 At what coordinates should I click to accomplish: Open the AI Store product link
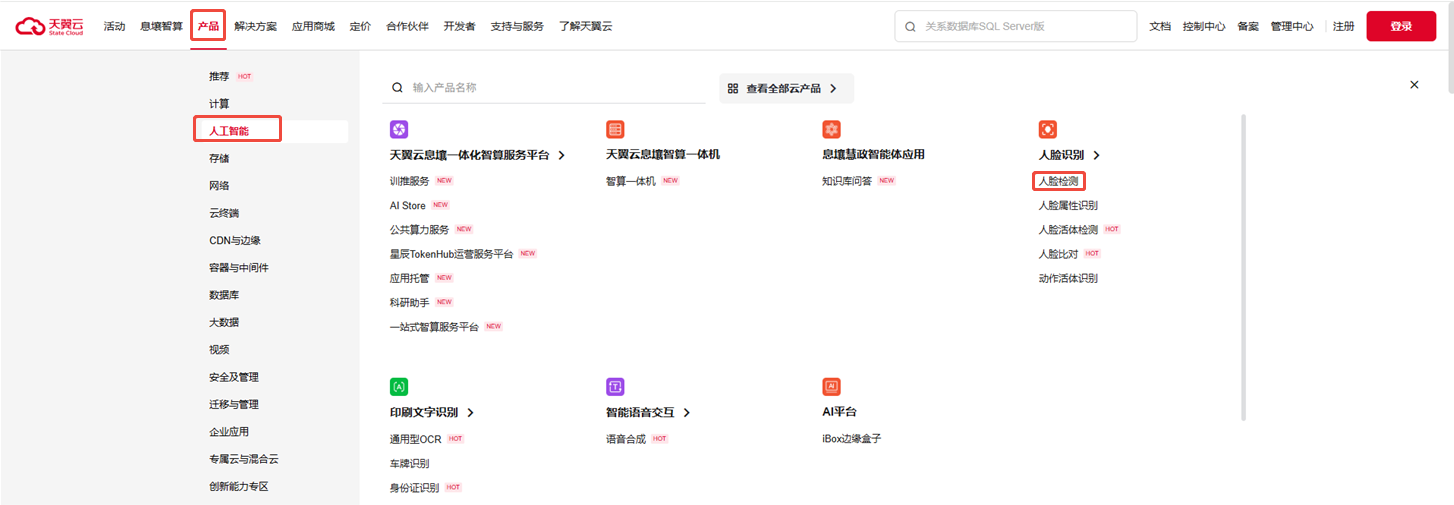[408, 205]
